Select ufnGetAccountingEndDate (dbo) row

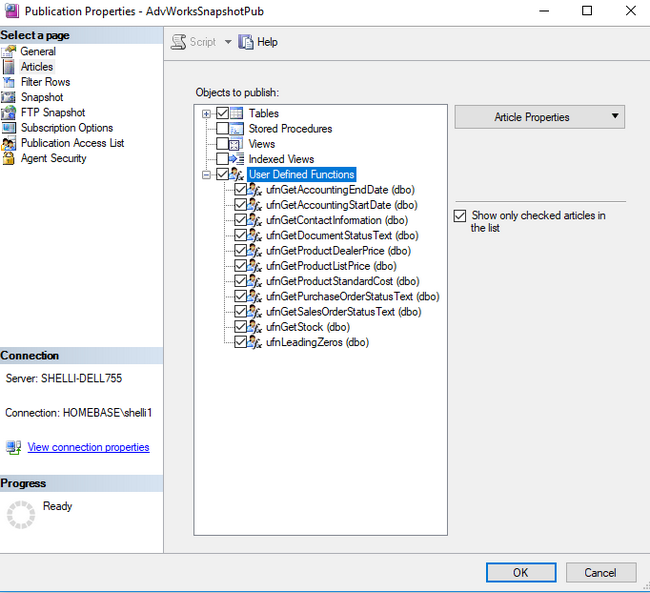click(x=340, y=190)
